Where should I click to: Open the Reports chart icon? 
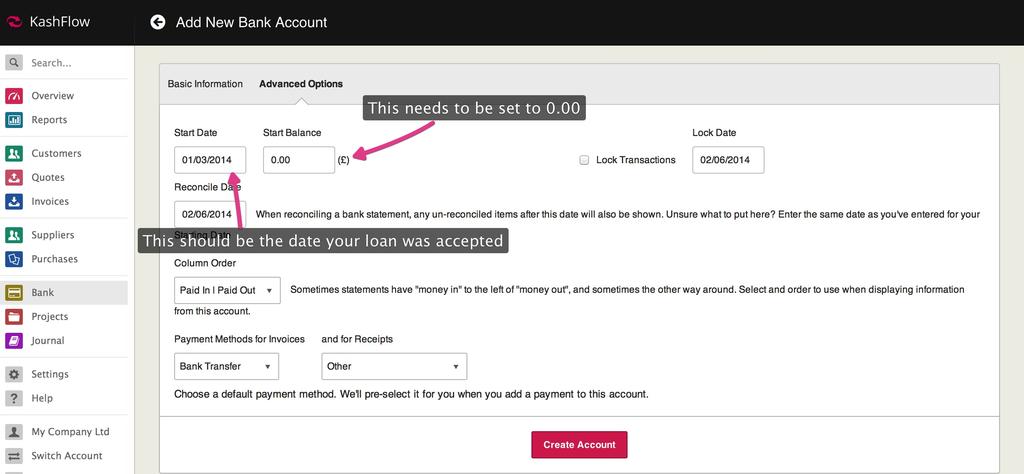coord(14,120)
